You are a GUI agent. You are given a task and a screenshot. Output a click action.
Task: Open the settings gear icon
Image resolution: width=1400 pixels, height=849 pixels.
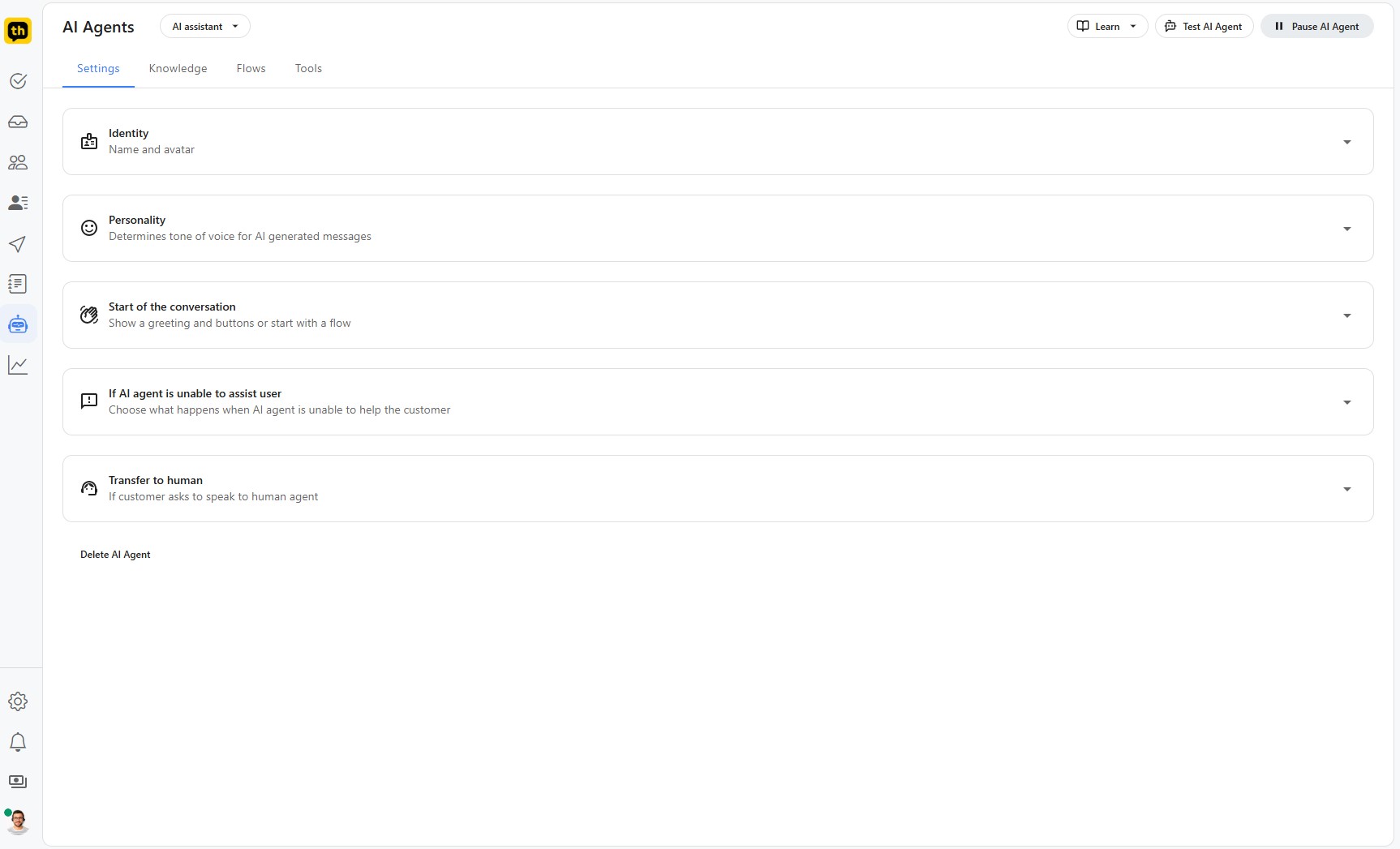(x=18, y=701)
